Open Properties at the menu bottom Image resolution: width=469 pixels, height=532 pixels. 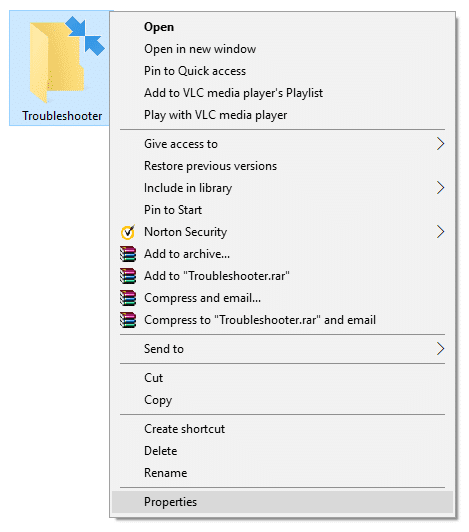coord(282,502)
